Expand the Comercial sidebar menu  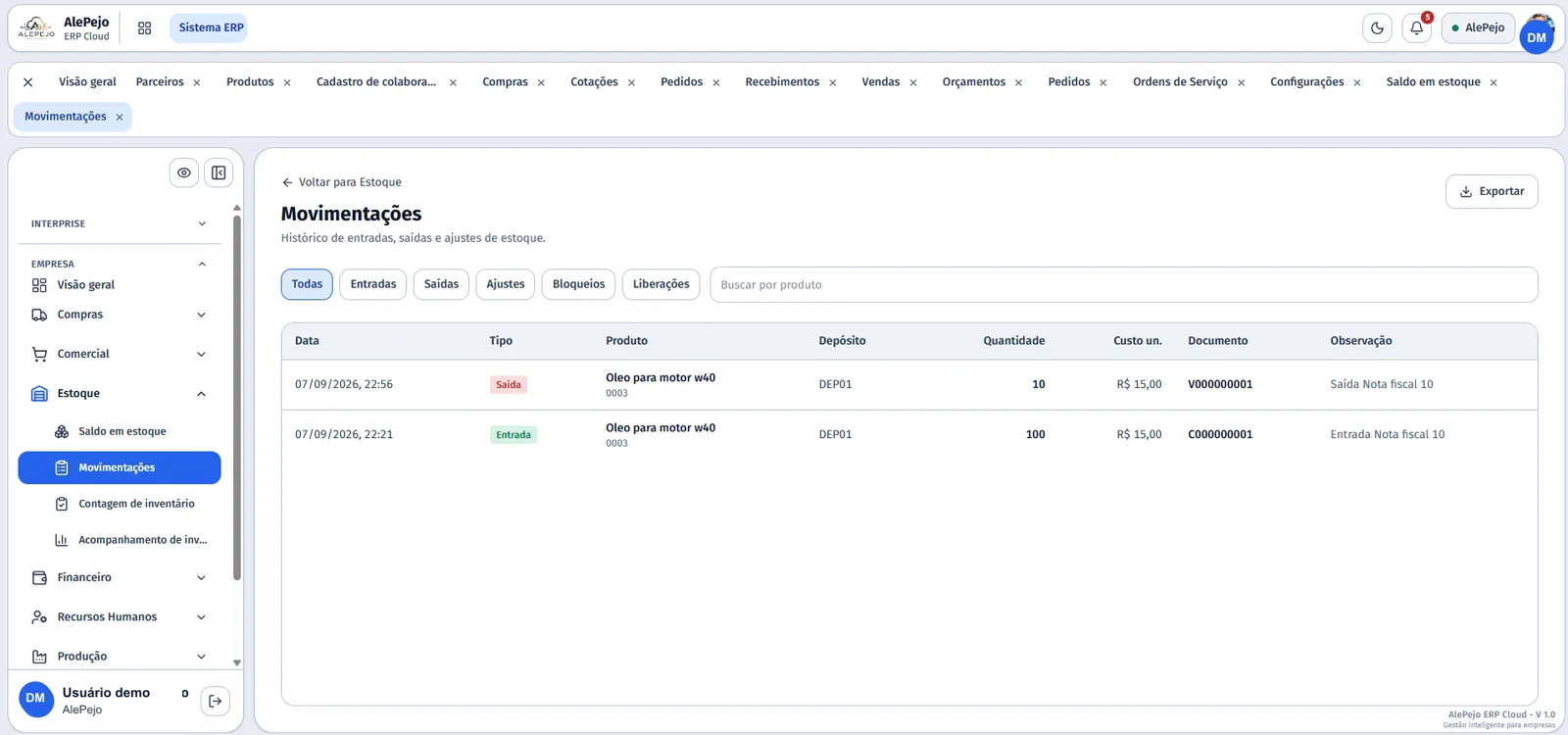coord(120,354)
